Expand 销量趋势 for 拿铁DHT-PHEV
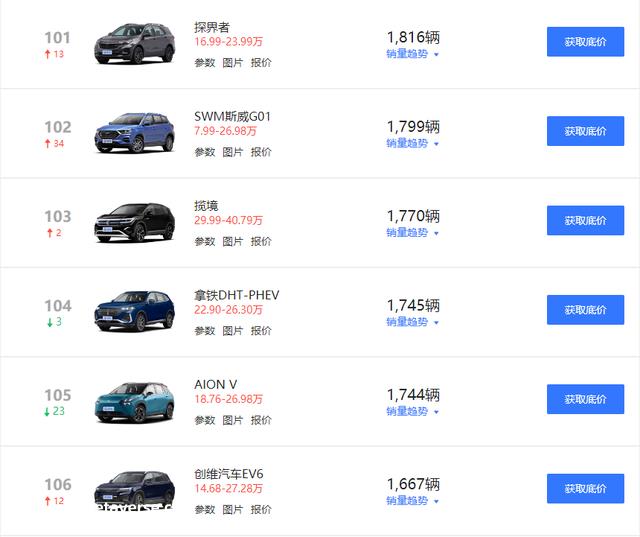The image size is (640, 537). coord(412,322)
